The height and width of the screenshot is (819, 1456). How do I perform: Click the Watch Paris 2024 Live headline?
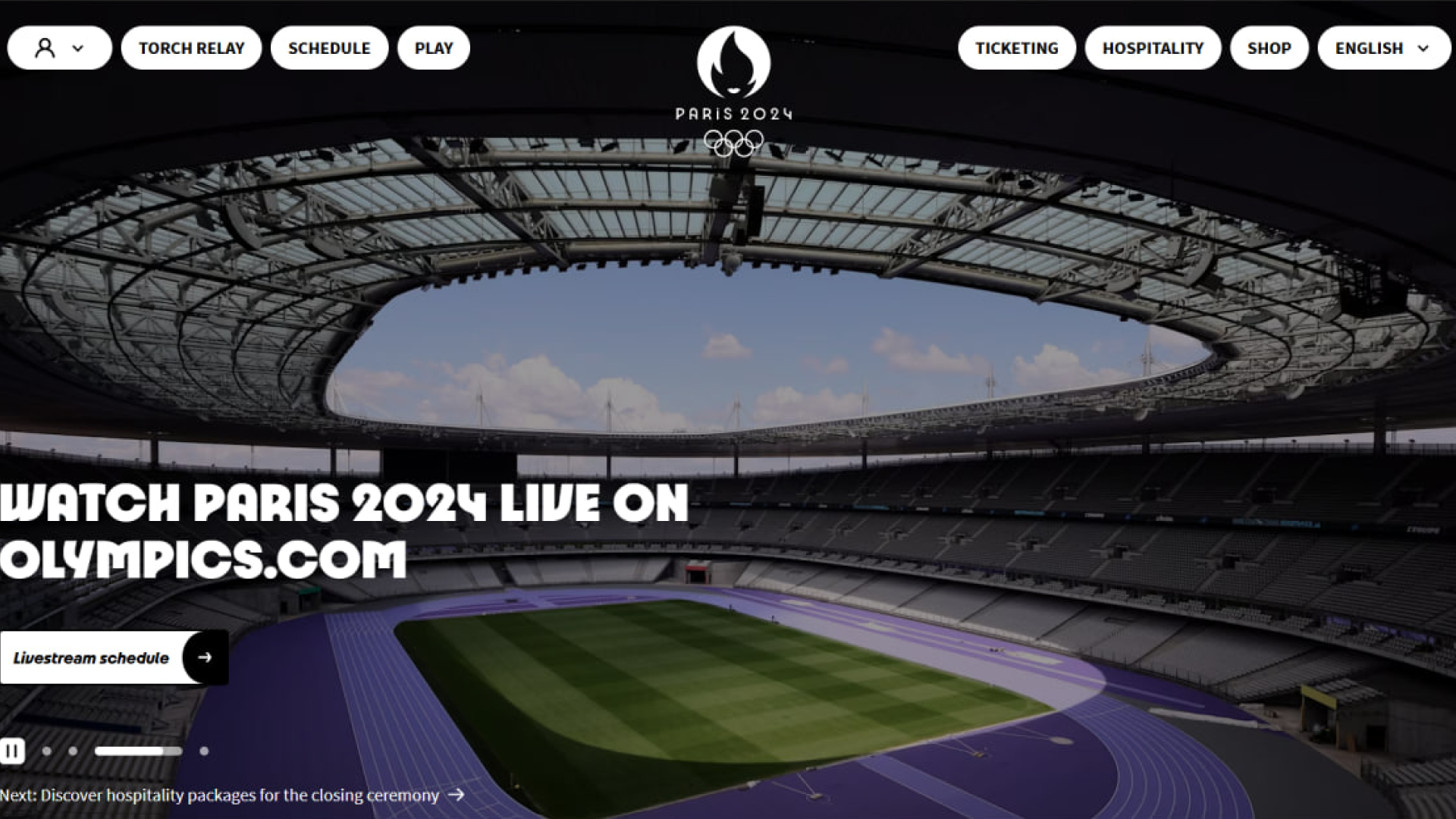pyautogui.click(x=344, y=532)
